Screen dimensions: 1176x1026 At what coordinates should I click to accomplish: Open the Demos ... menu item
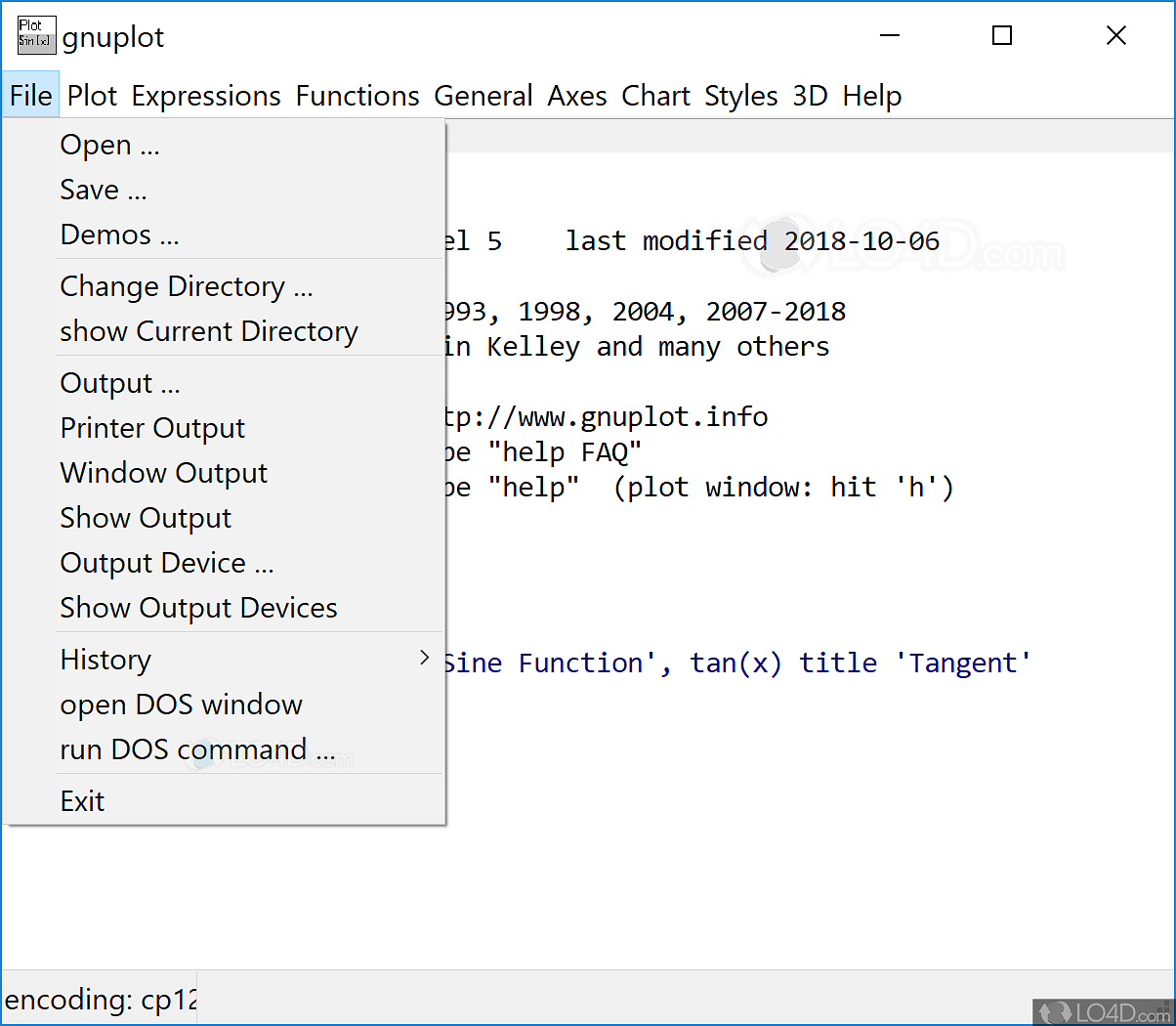pos(119,235)
